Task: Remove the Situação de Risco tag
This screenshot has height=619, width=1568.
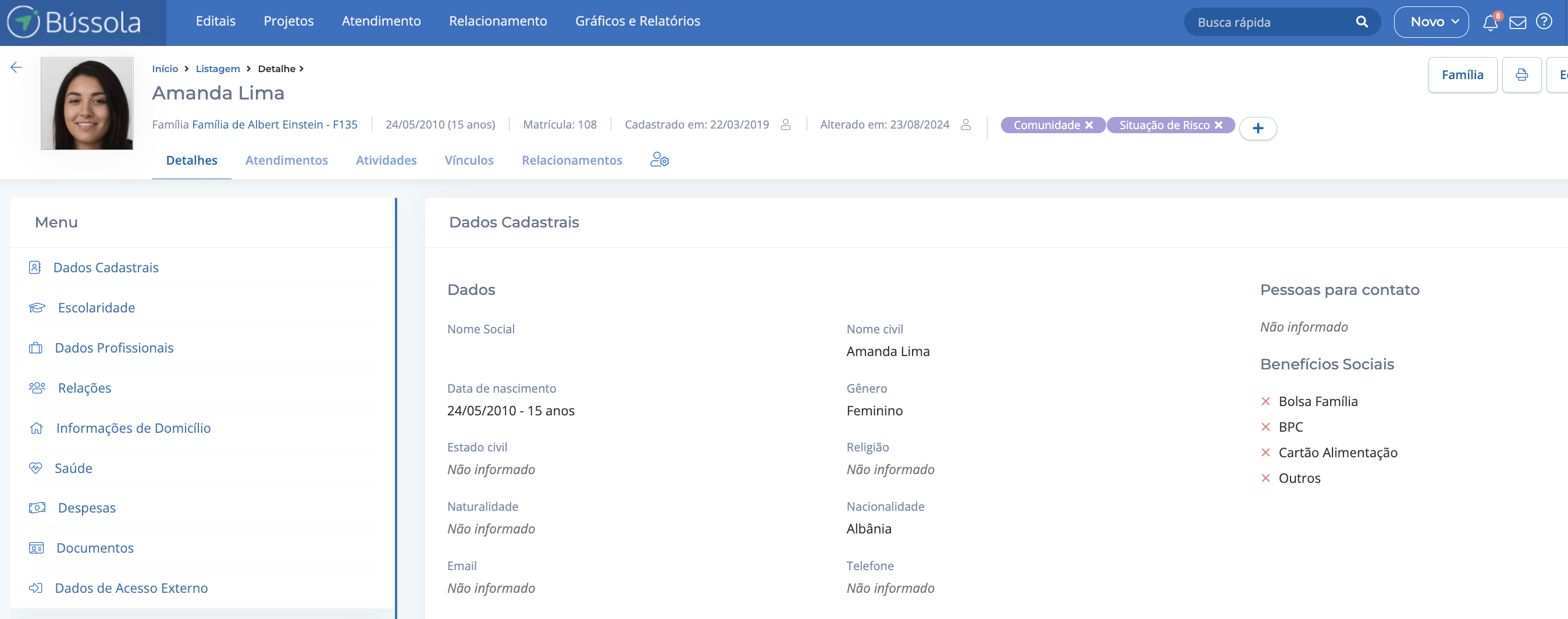Action: click(x=1218, y=124)
